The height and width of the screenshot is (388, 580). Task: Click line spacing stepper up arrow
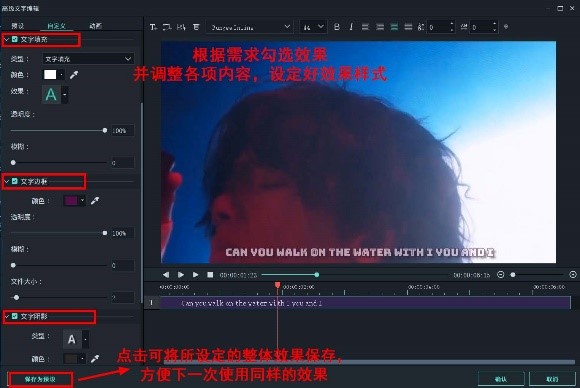pyautogui.click(x=452, y=24)
